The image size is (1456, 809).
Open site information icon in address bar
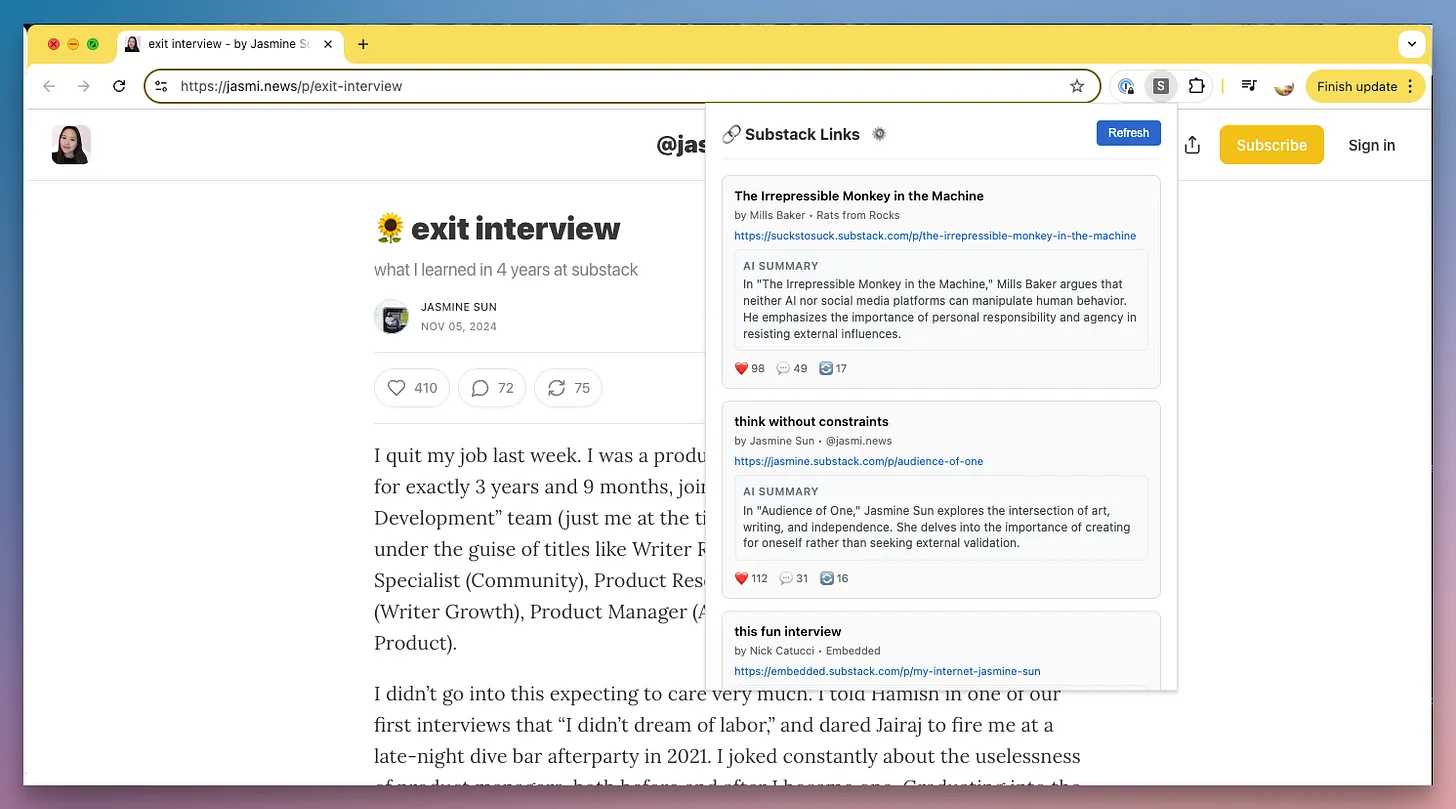click(161, 86)
